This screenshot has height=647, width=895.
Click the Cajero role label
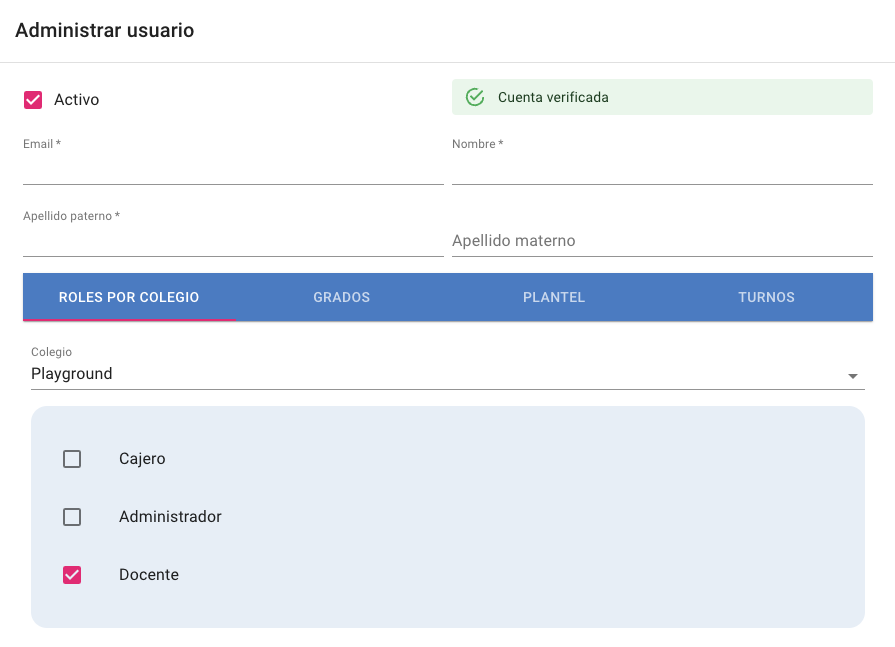pos(142,459)
